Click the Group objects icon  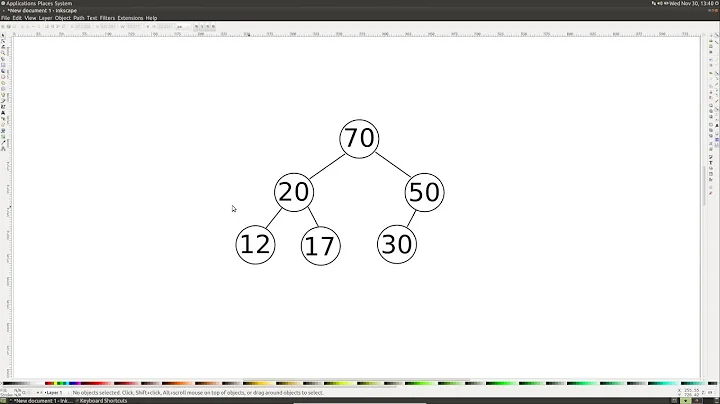[x=711, y=144]
